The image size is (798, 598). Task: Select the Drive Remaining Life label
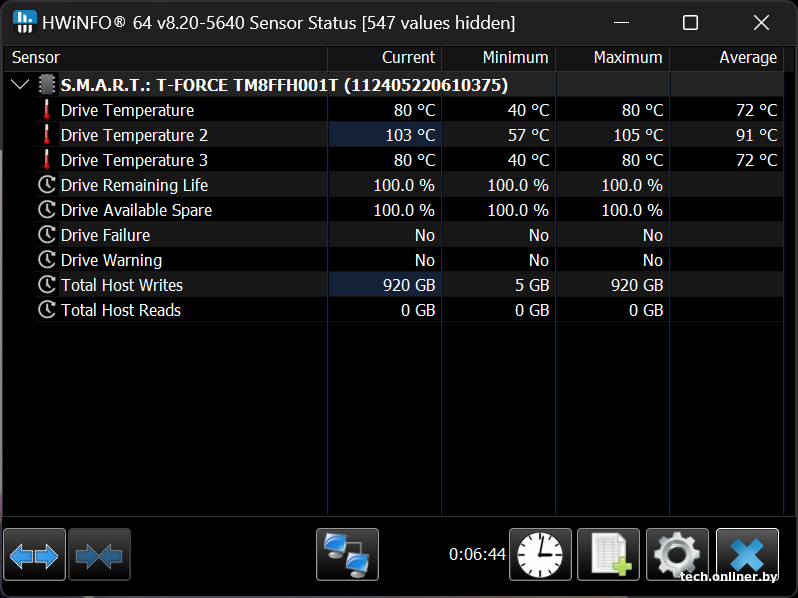click(x=134, y=185)
